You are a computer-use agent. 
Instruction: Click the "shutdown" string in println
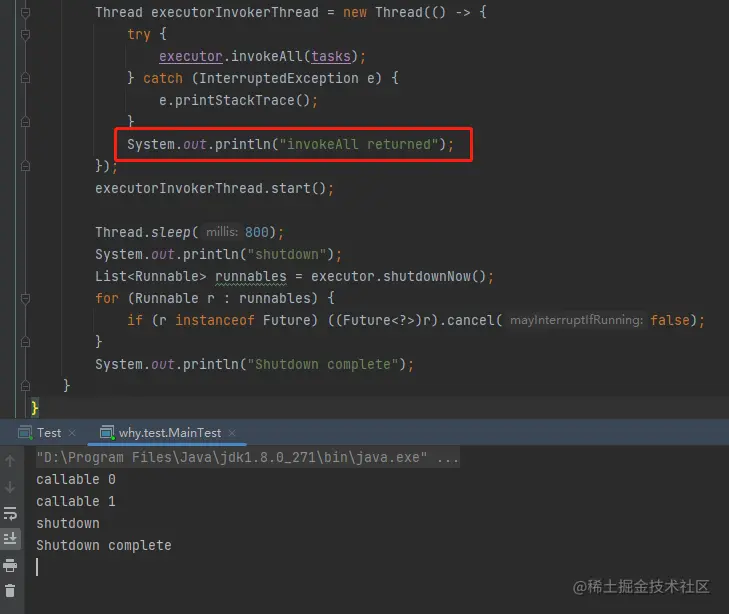coord(287,254)
